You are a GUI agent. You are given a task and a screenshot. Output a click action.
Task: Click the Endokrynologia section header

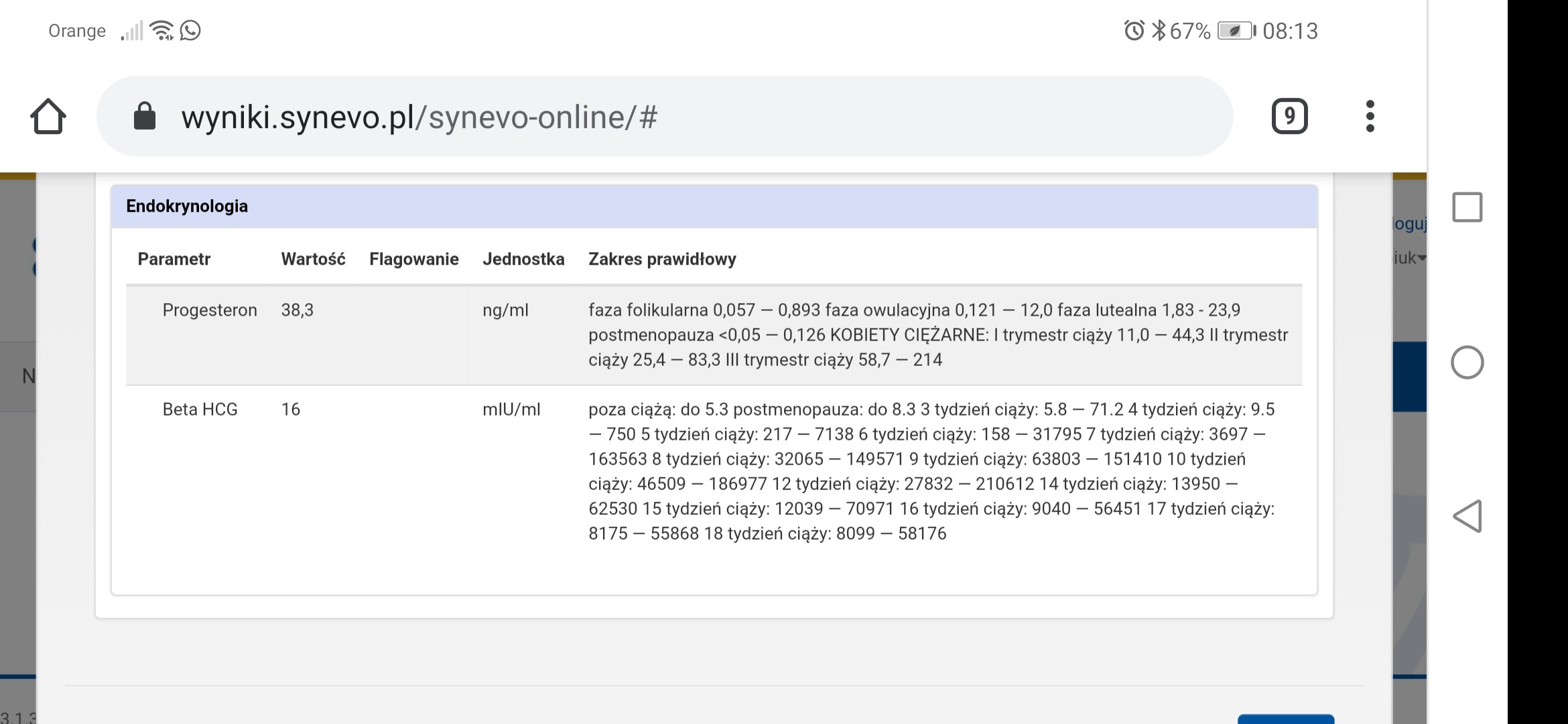coord(187,206)
